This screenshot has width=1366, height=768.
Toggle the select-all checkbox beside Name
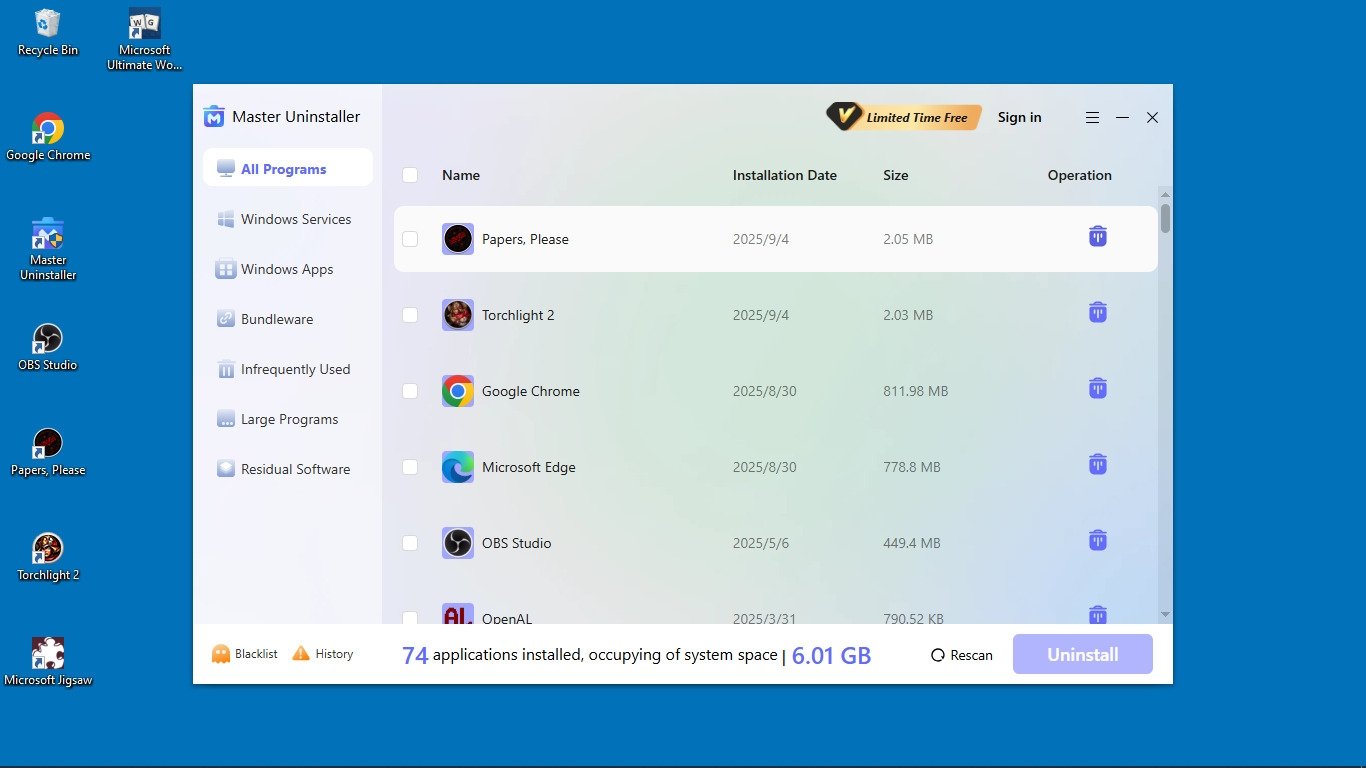(x=410, y=175)
